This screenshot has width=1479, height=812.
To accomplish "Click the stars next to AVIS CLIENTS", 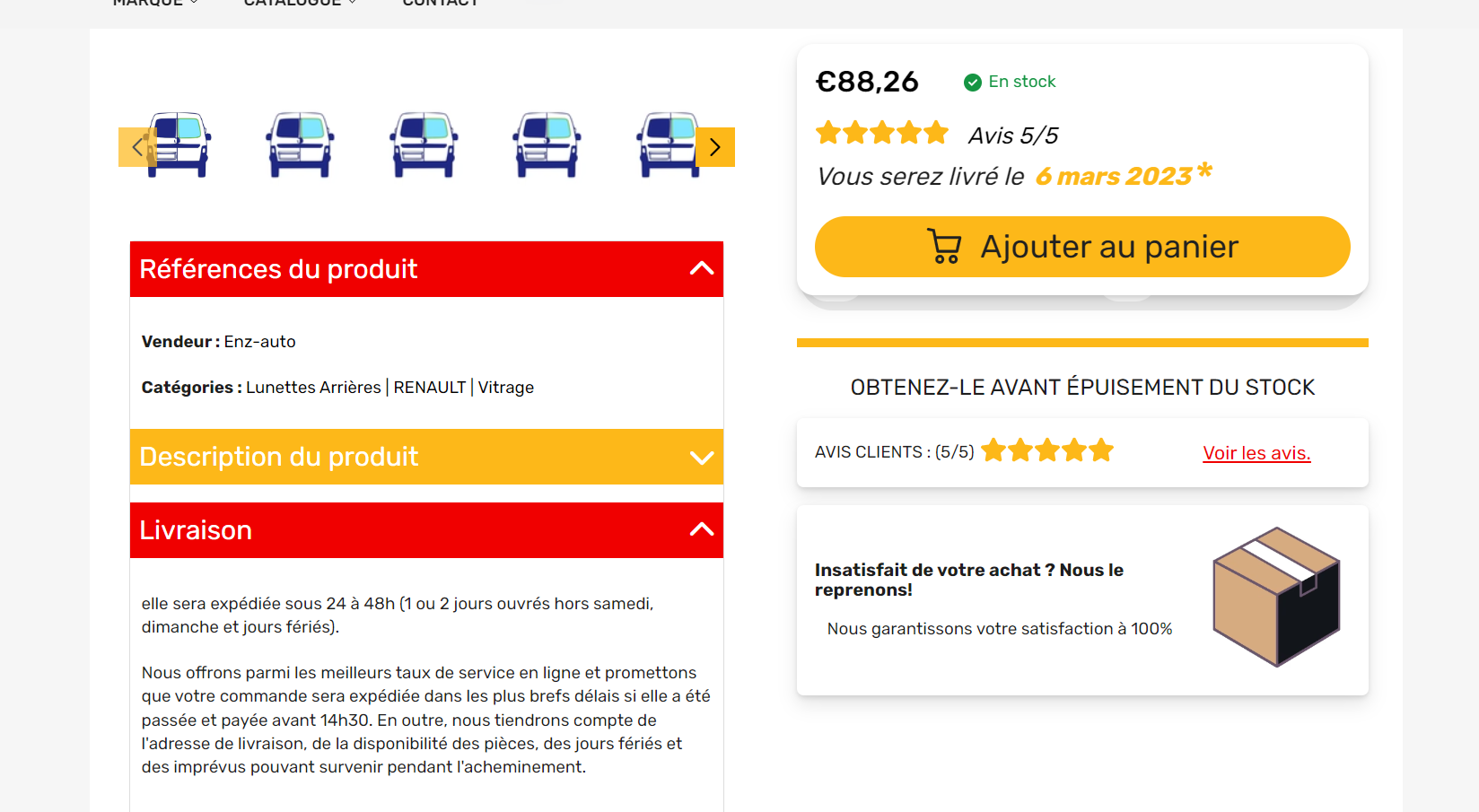I will pos(1047,450).
